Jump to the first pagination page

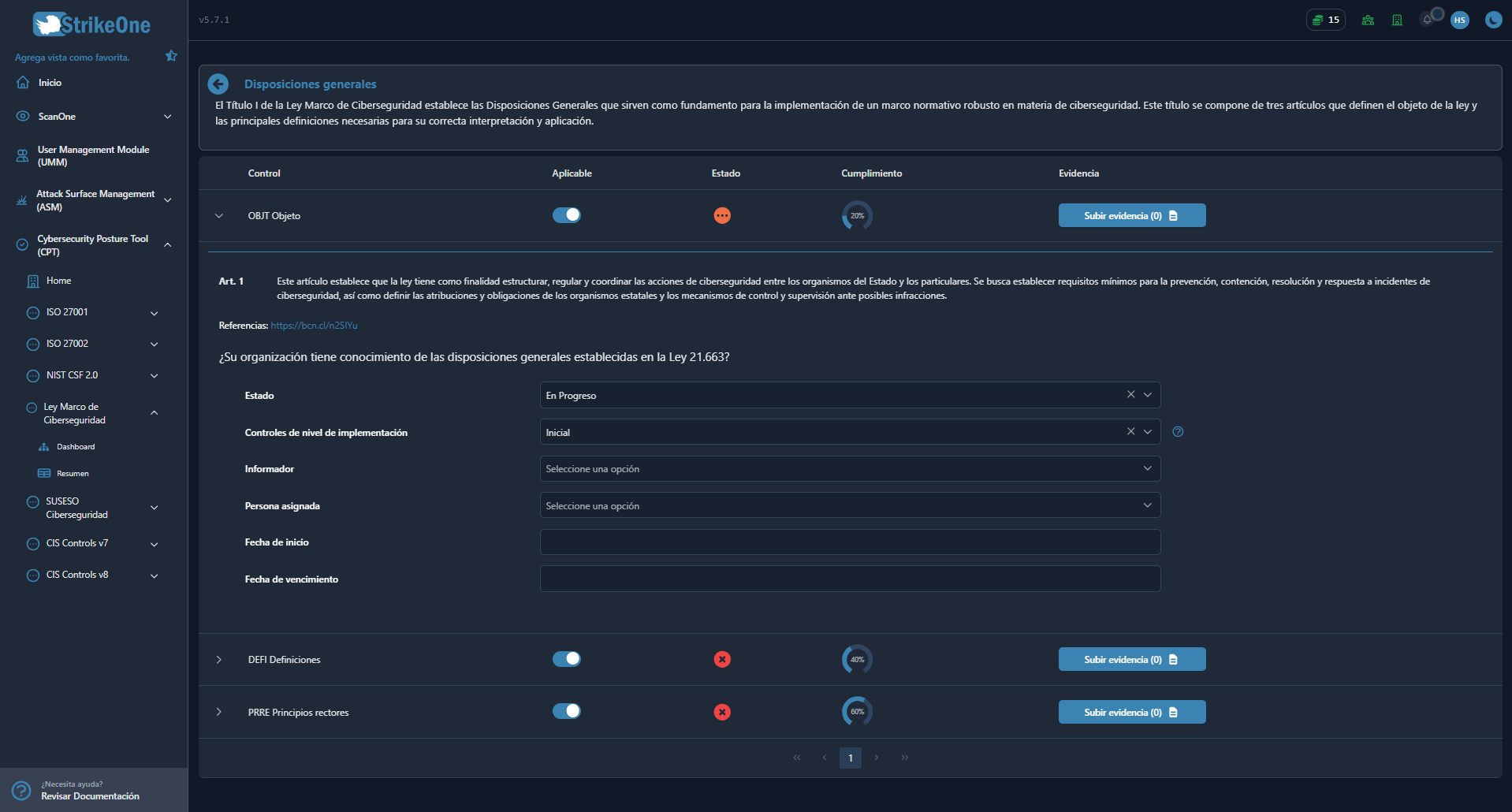coord(796,758)
